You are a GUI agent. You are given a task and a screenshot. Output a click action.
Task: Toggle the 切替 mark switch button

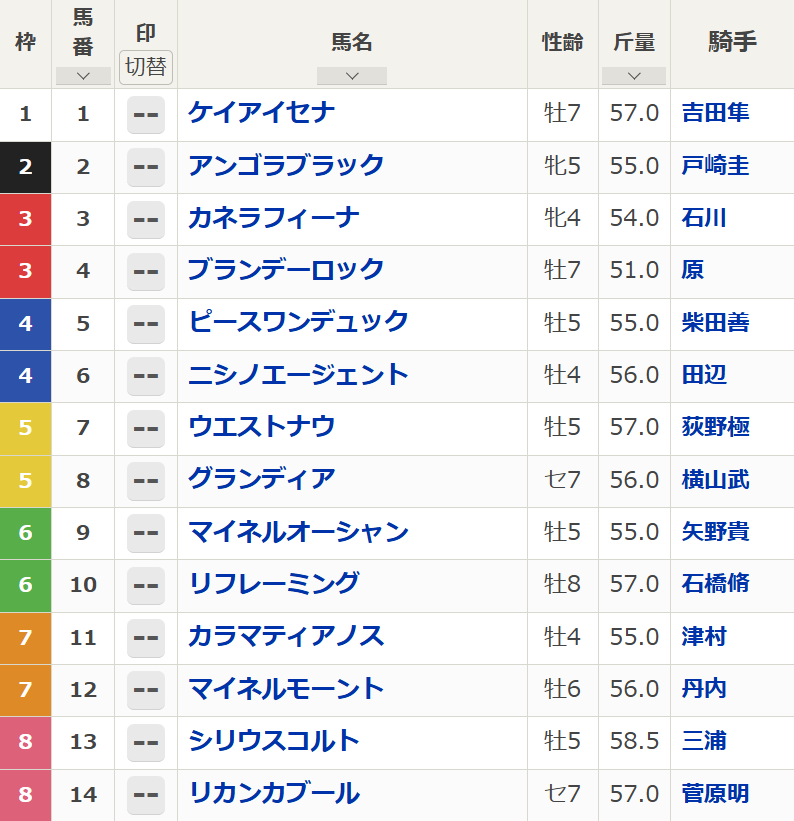pos(146,67)
